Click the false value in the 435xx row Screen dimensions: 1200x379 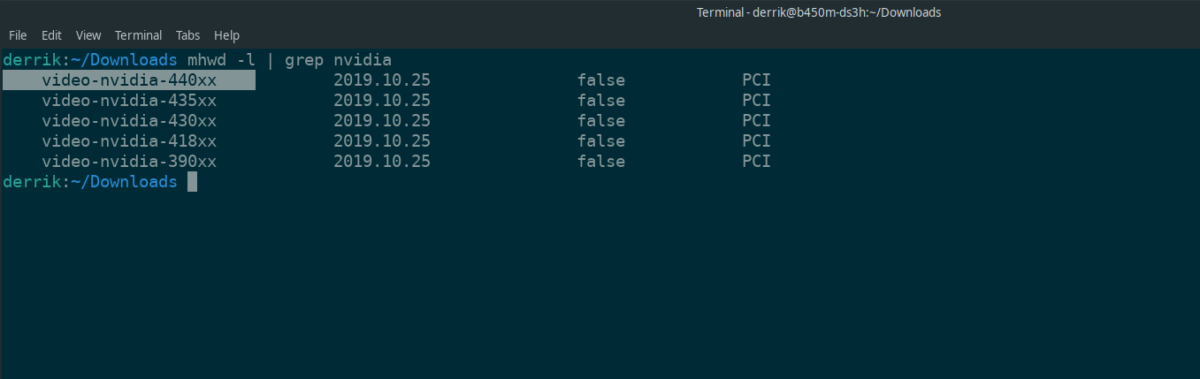click(601, 101)
